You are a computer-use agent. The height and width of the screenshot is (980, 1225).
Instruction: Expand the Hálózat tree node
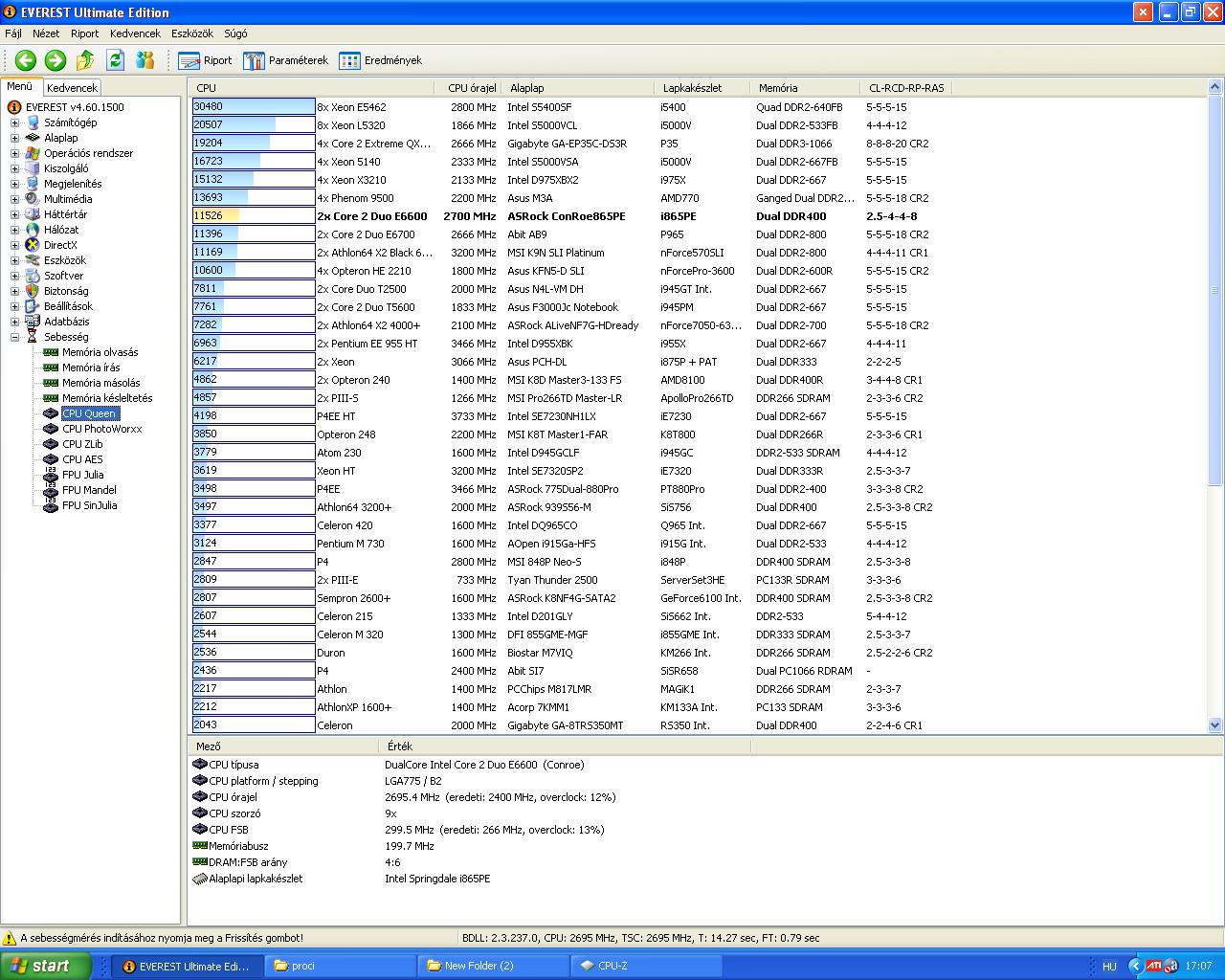(14, 230)
